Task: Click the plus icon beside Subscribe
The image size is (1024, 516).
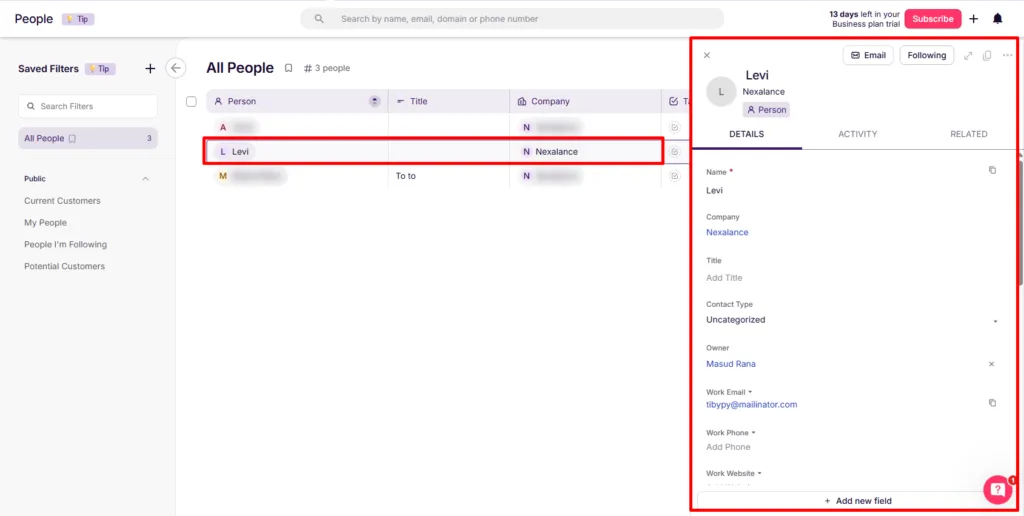Action: tap(974, 19)
